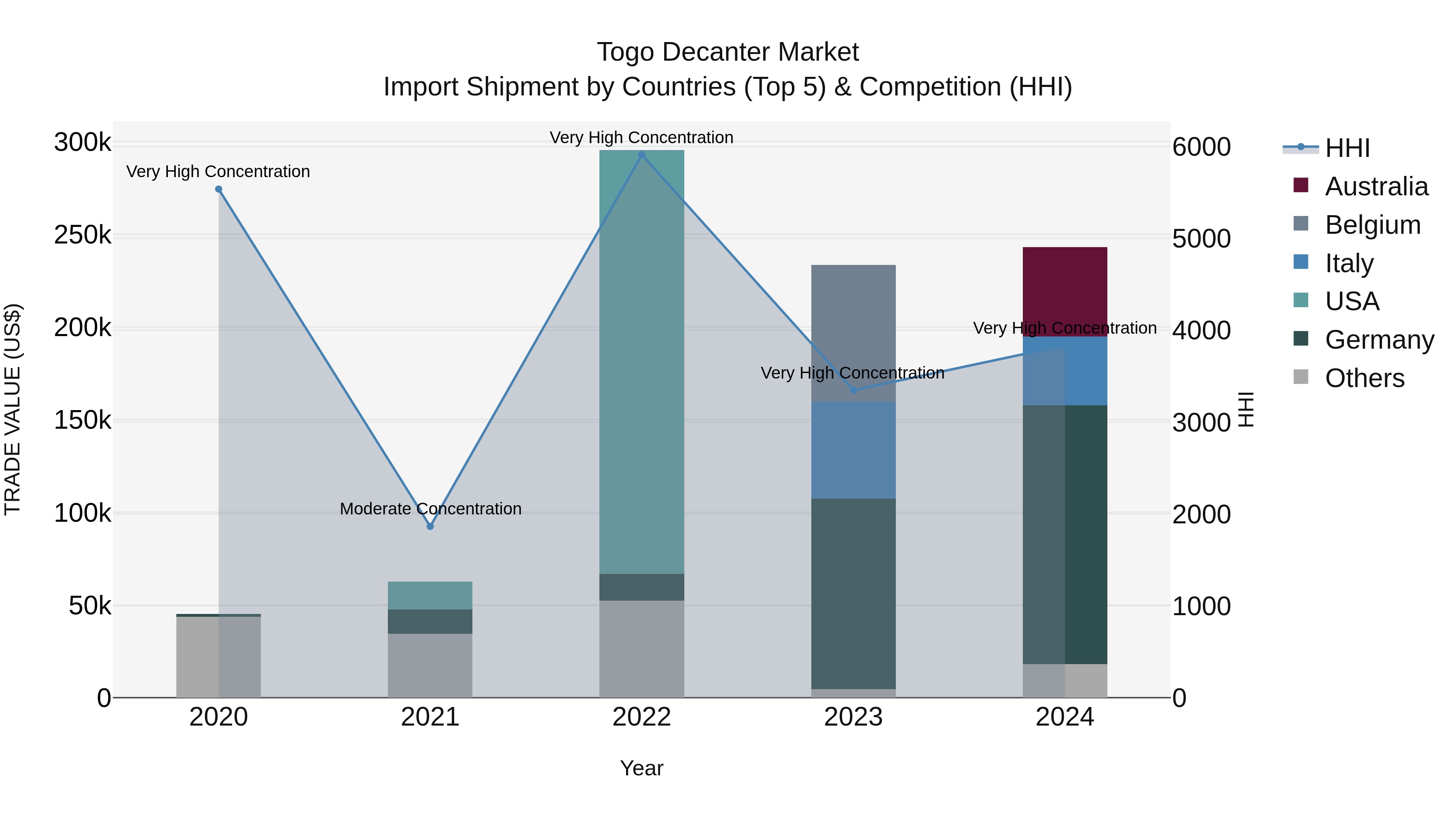Click 'Very High Concentration' label above 2020
Screen dimensions: 1456x819
pyautogui.click(x=218, y=171)
